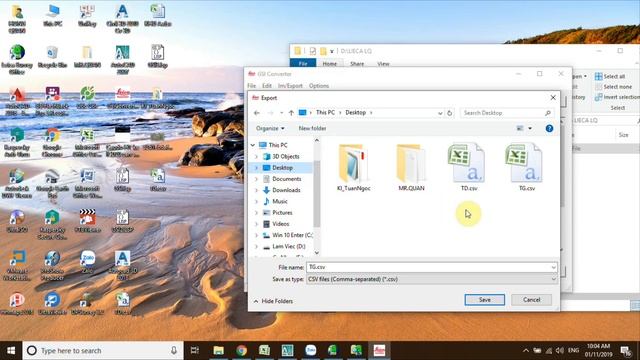Click This PC in the address breadcrumb
This screenshot has height=360, width=640.
coord(325,112)
